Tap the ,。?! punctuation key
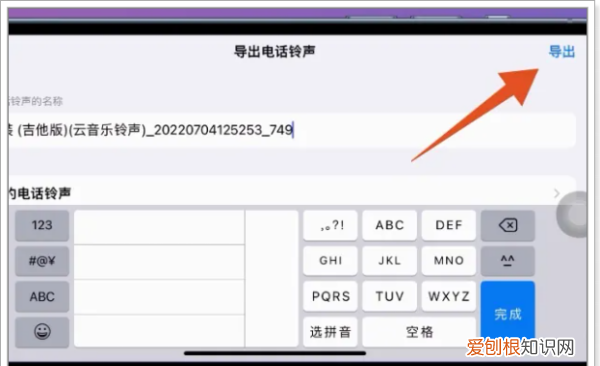Viewport: 600px width, 366px height. point(330,225)
